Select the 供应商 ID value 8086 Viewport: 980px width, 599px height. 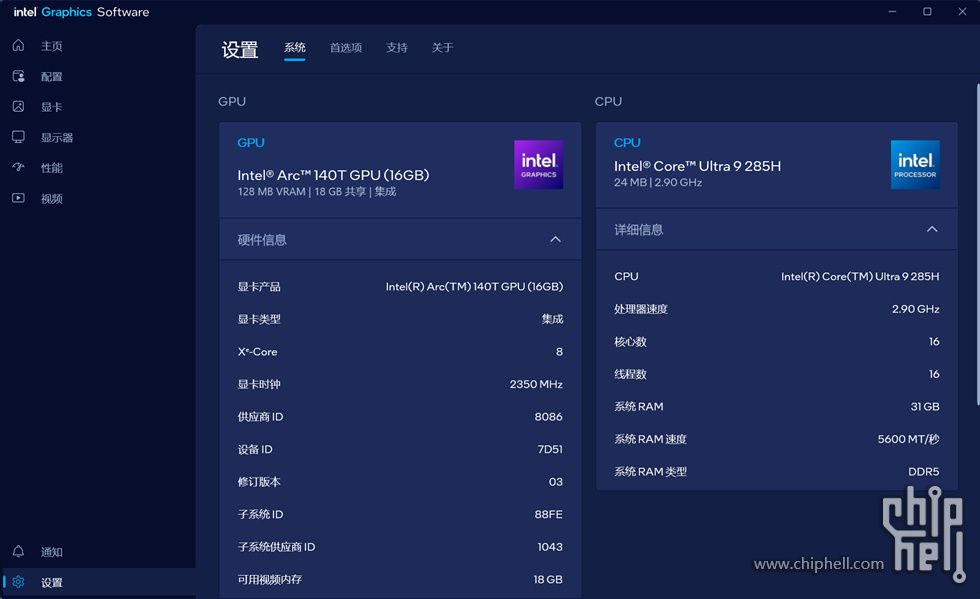[x=549, y=417]
